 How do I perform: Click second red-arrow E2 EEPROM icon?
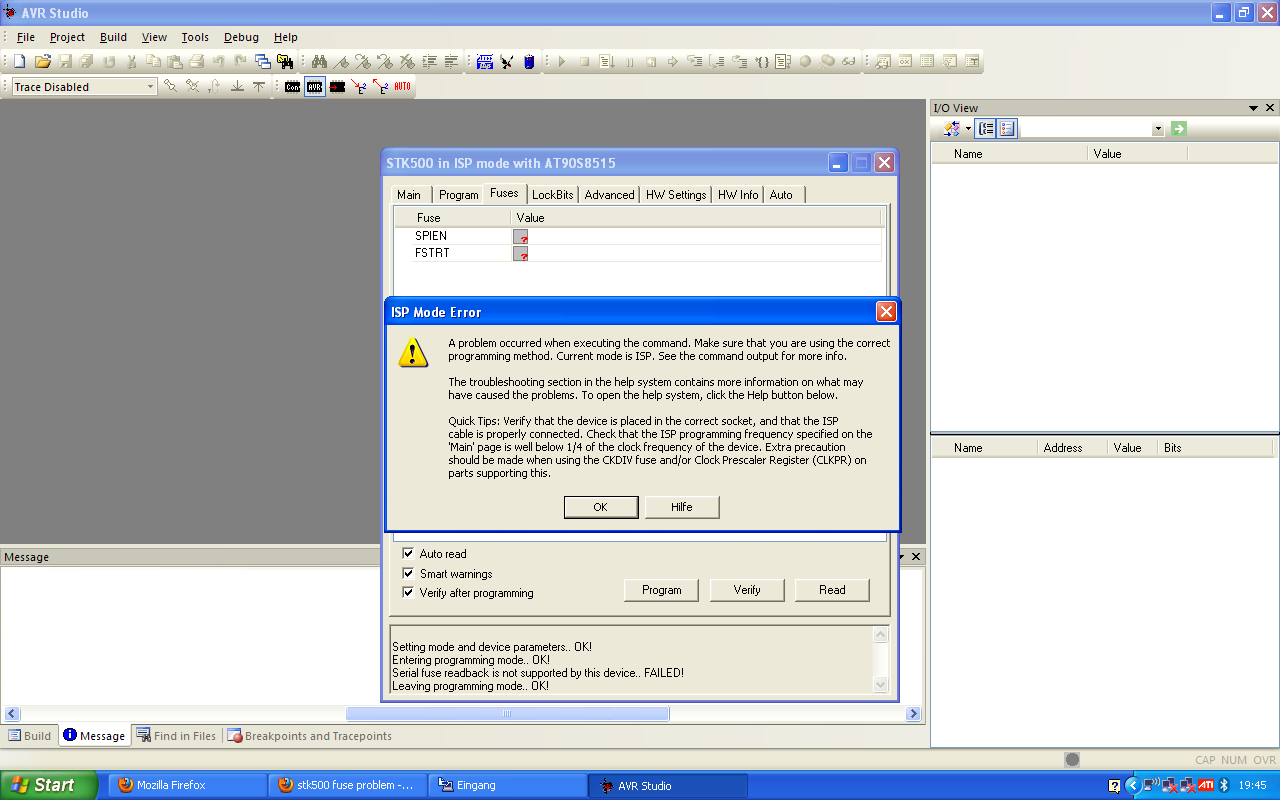(x=380, y=87)
